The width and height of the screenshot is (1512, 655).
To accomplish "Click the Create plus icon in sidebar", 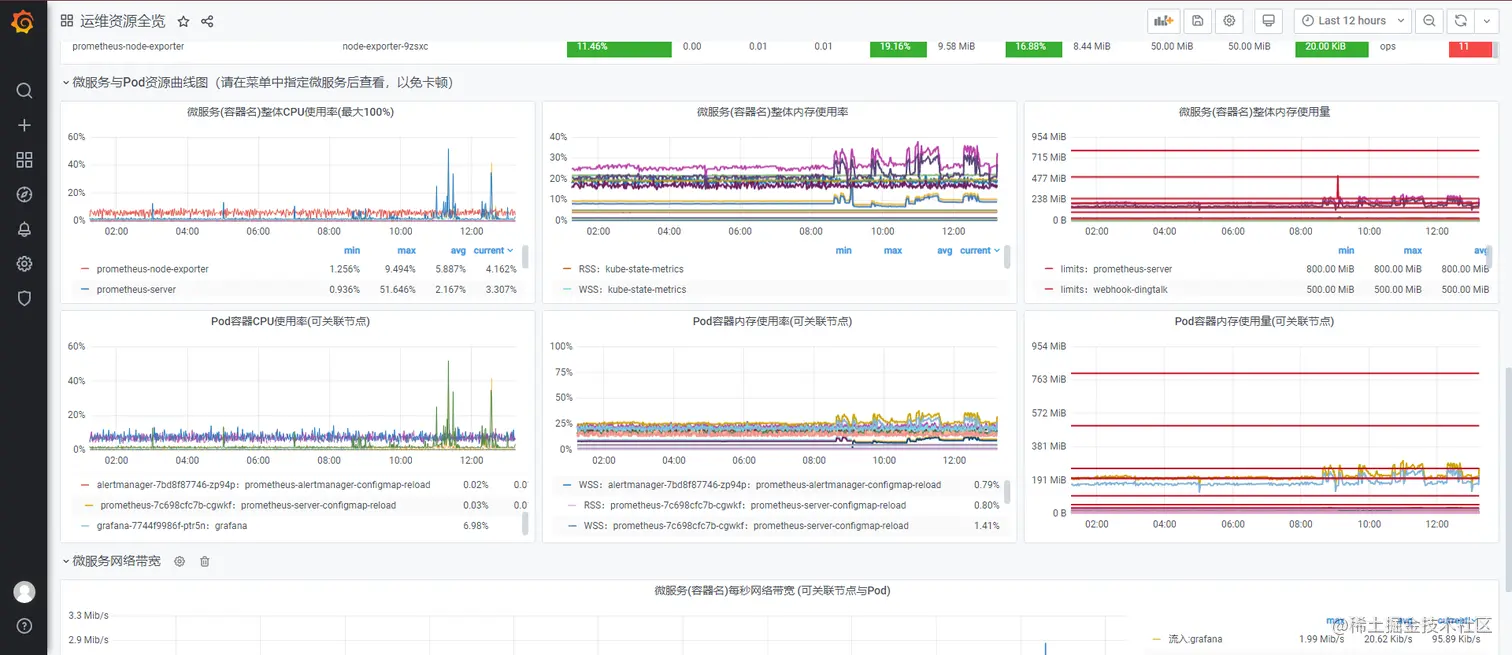I will [24, 125].
